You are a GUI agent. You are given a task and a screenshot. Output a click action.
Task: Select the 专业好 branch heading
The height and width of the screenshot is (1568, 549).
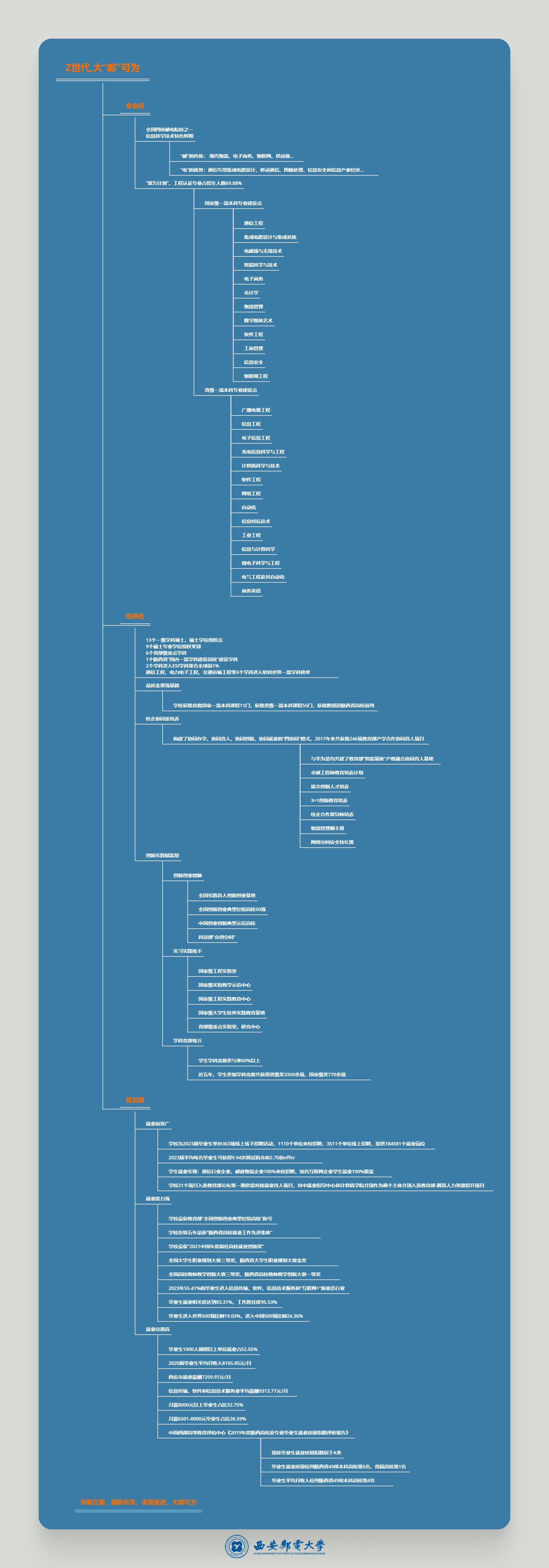click(135, 106)
